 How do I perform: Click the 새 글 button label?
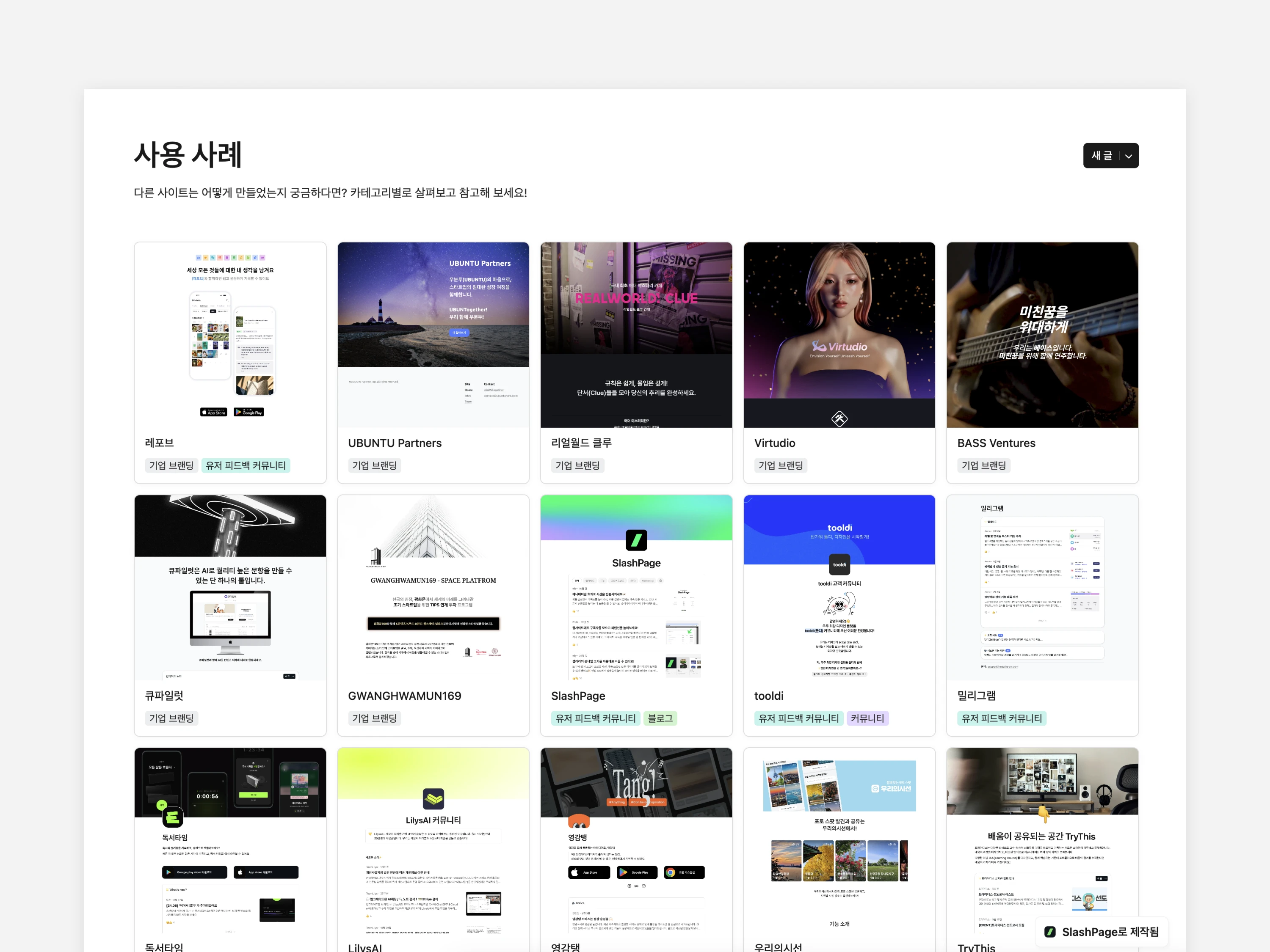[x=1101, y=156]
